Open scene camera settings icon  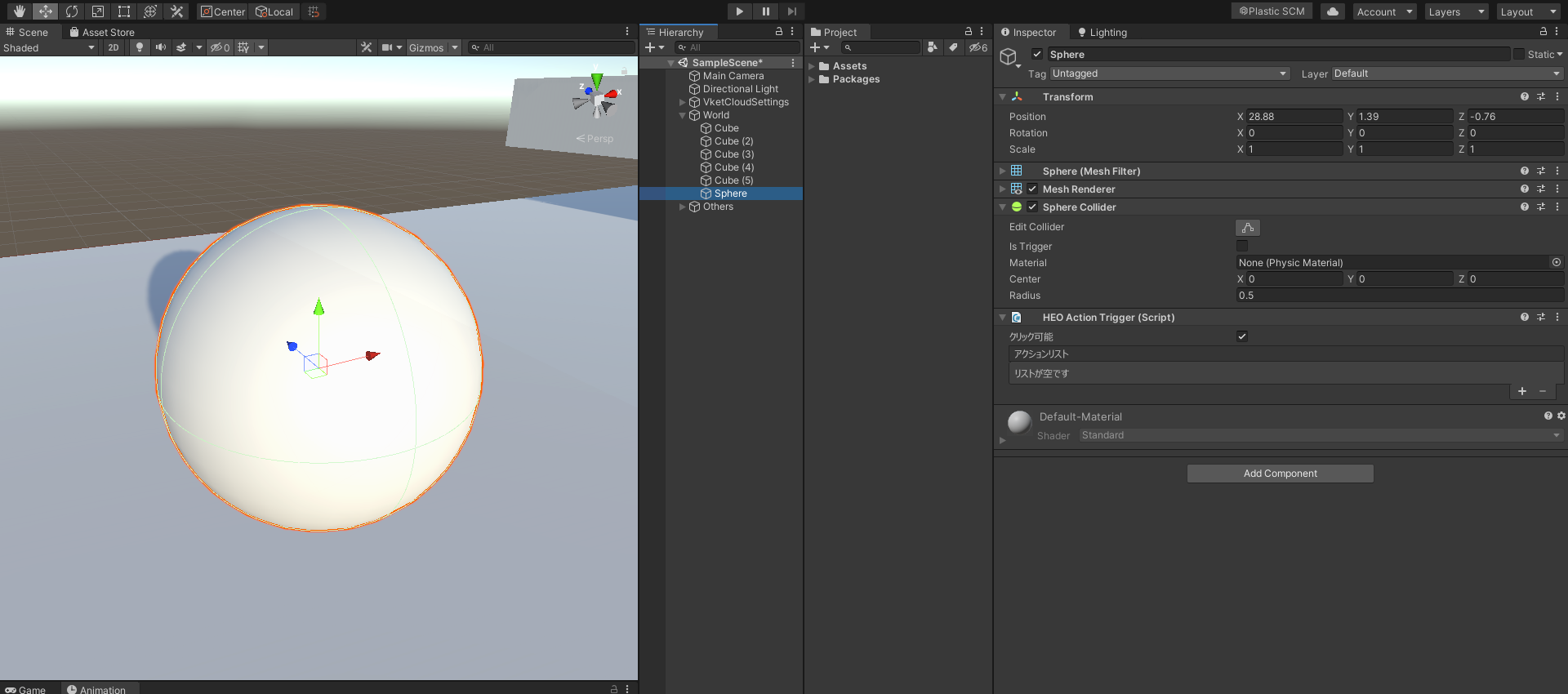pos(387,47)
